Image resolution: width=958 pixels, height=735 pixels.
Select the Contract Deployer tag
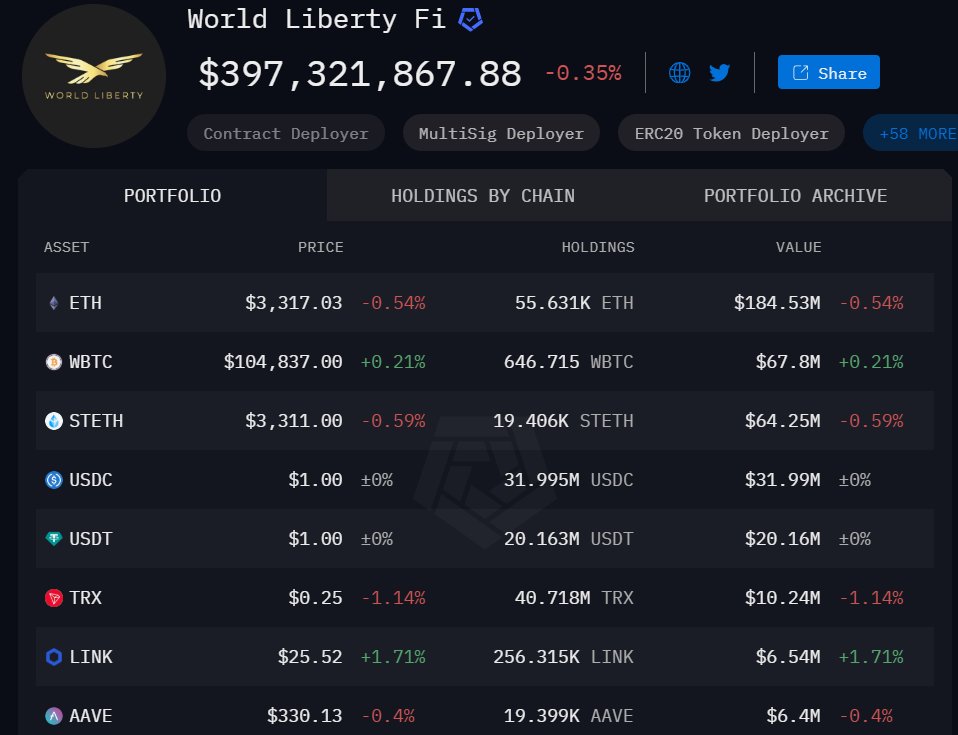click(286, 133)
